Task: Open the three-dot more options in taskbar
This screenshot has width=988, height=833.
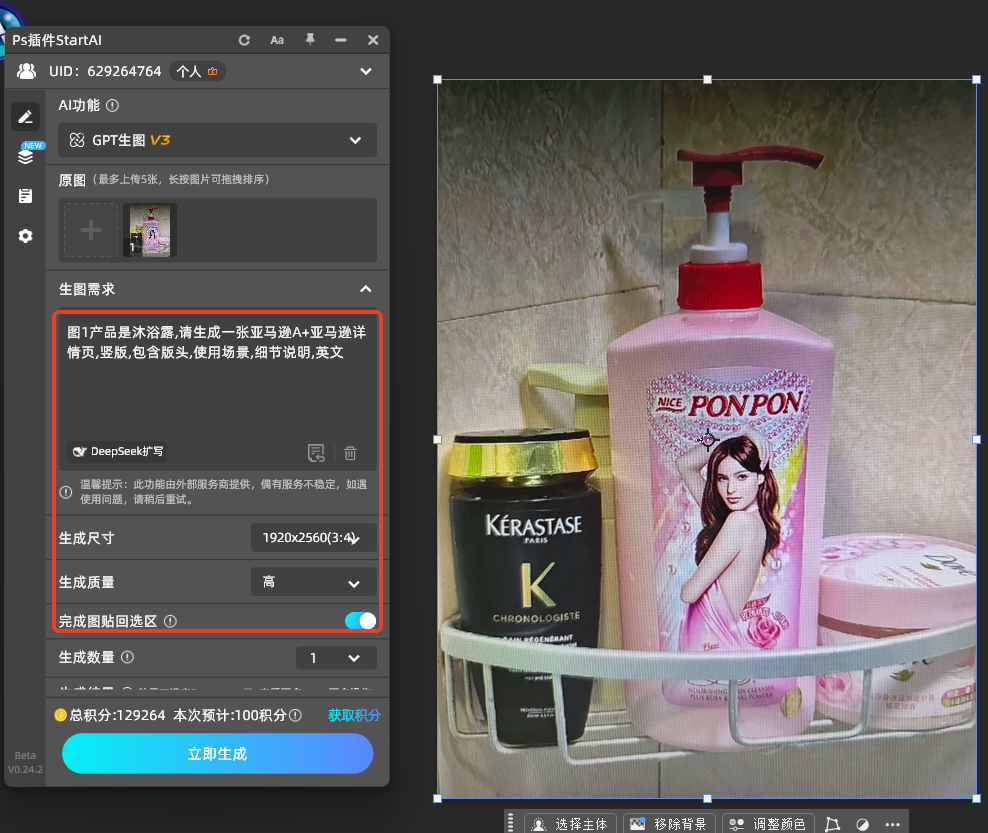Action: point(892,824)
